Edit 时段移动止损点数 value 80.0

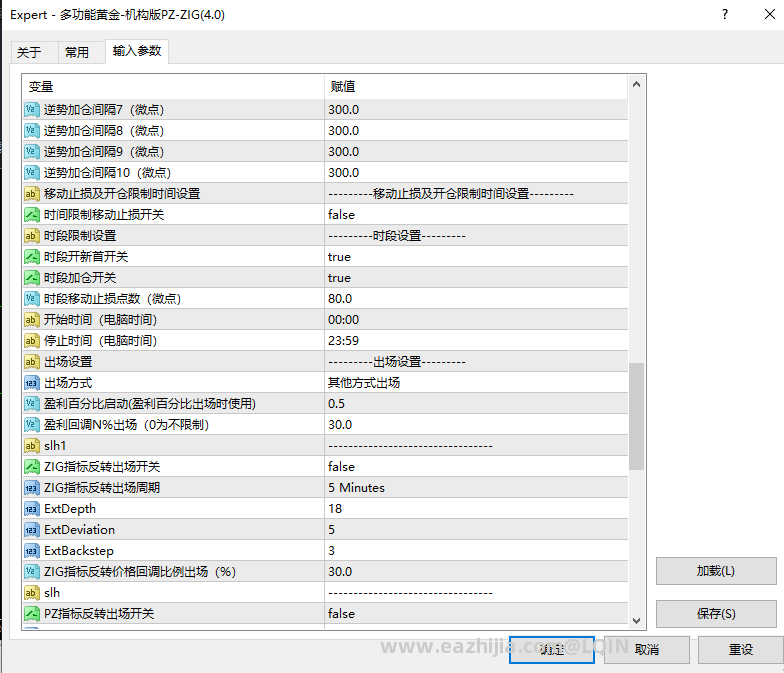[476, 298]
